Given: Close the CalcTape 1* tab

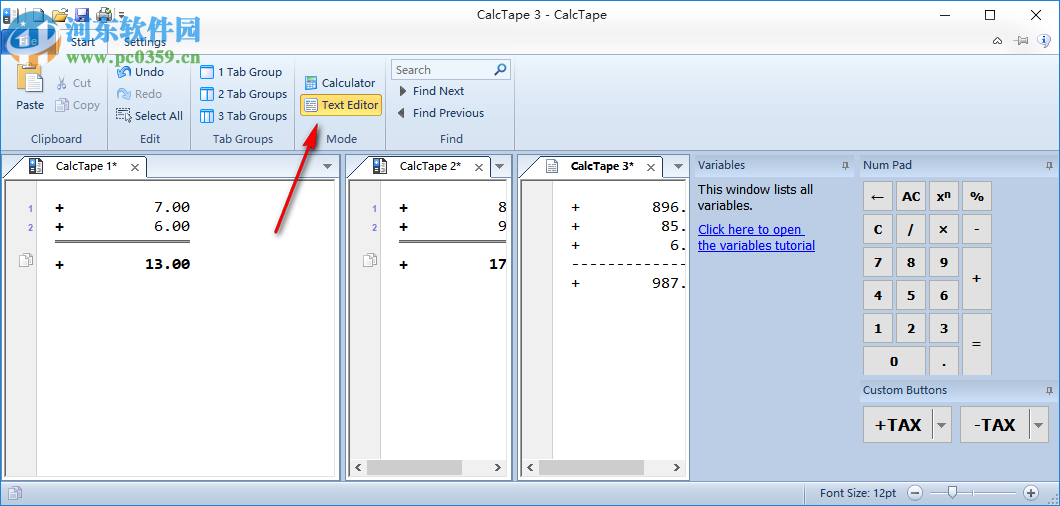Looking at the screenshot, I should (135, 168).
